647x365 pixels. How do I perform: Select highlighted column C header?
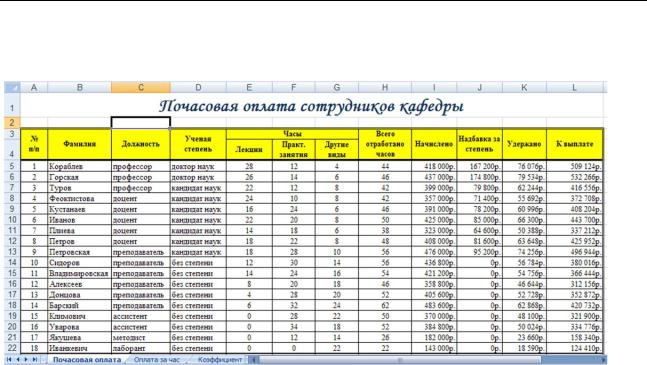pos(141,87)
